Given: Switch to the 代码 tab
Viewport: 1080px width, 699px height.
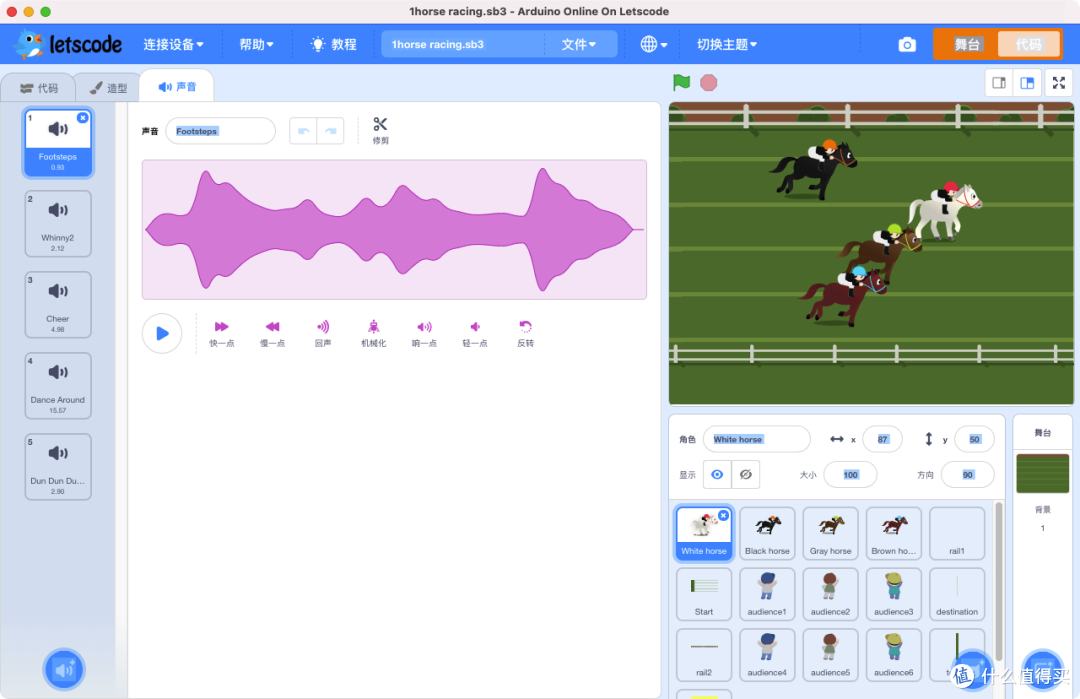Looking at the screenshot, I should (x=39, y=88).
